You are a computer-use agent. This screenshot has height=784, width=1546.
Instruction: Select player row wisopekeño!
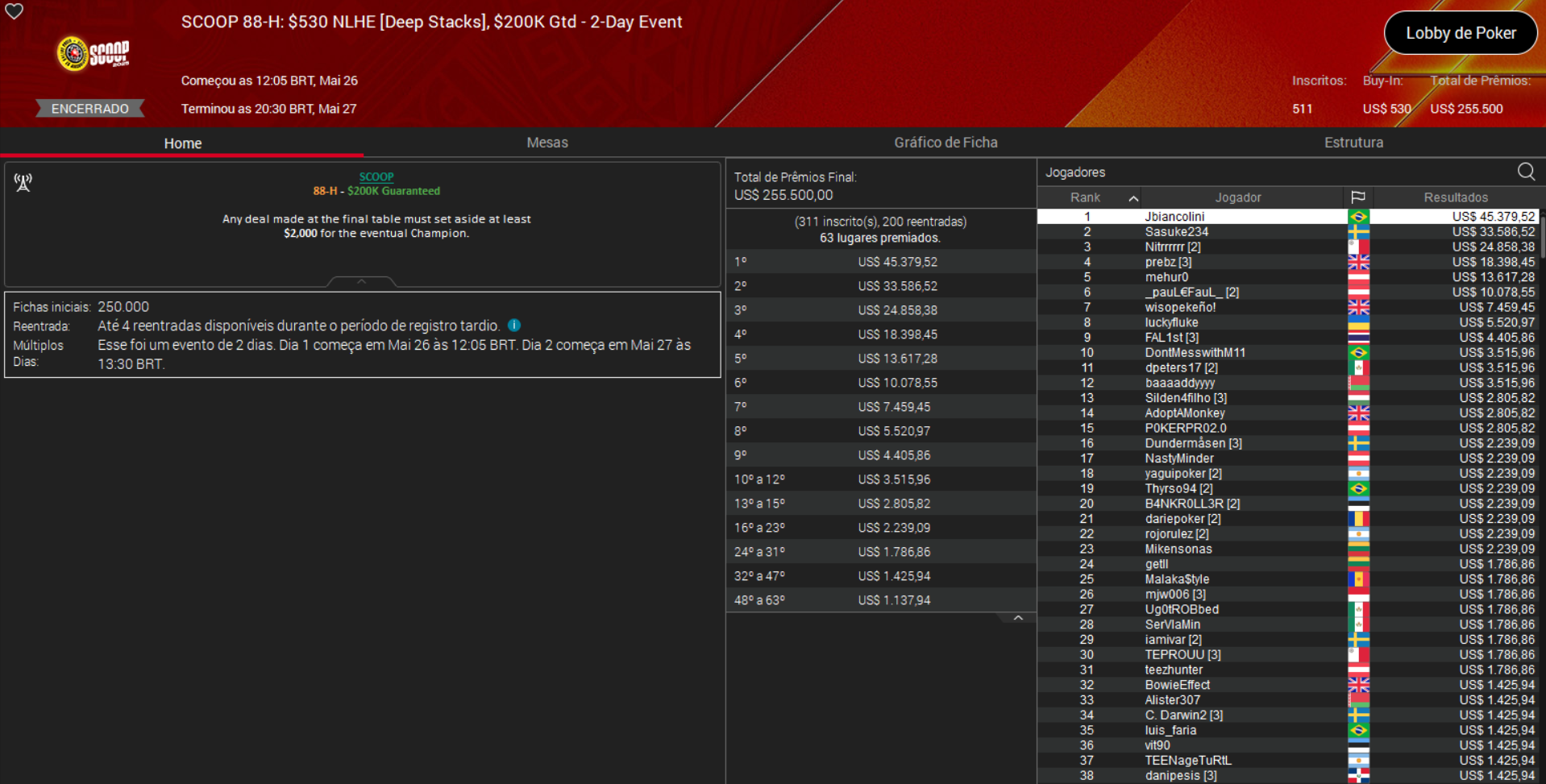click(1287, 308)
